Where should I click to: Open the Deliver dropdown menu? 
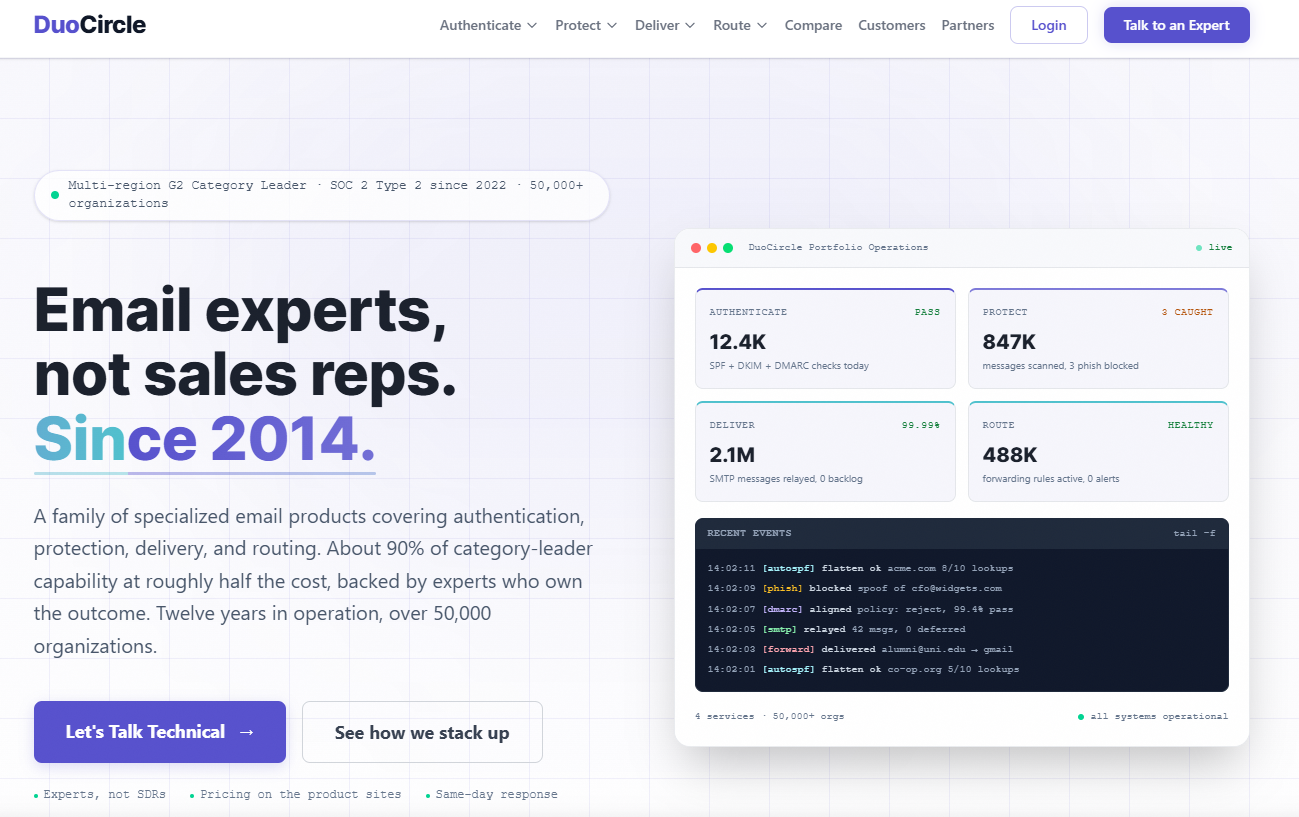(665, 25)
